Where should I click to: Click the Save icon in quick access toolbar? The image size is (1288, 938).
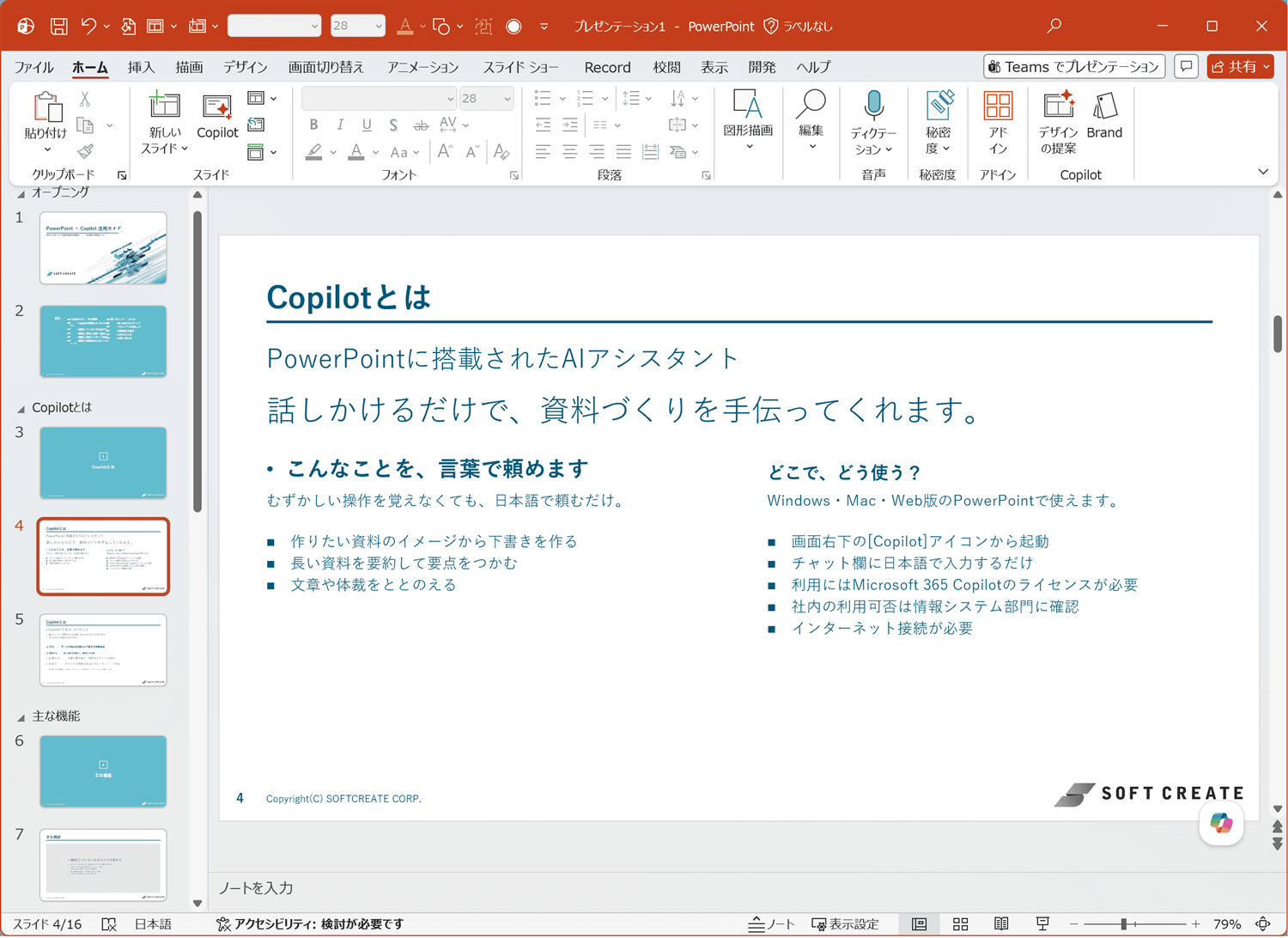[x=58, y=26]
